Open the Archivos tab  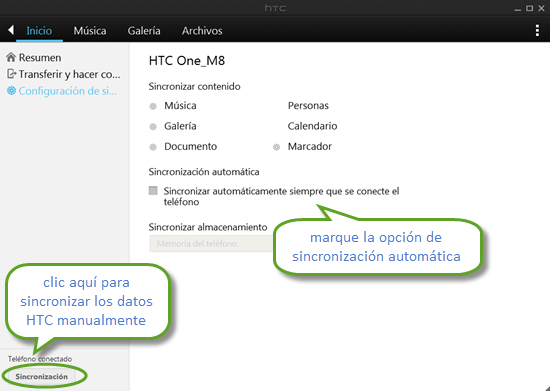(202, 31)
